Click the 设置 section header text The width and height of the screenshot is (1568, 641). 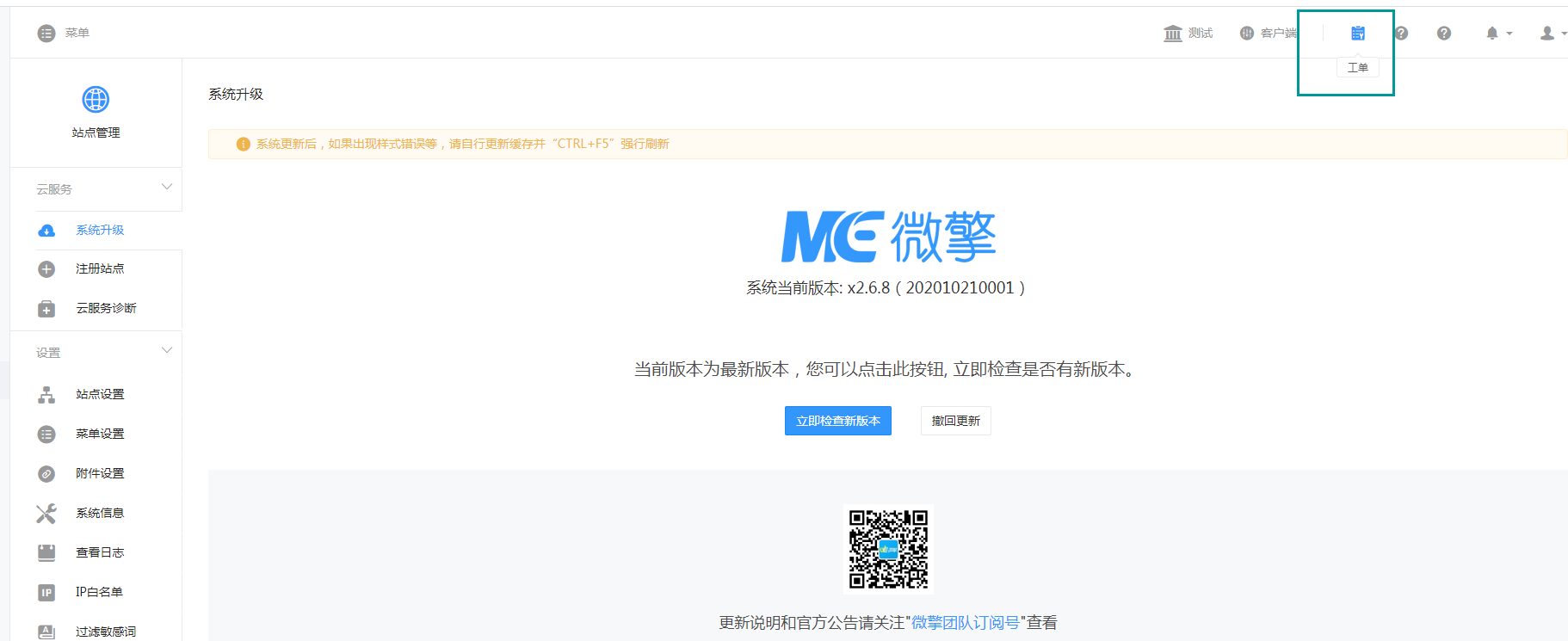tap(48, 353)
